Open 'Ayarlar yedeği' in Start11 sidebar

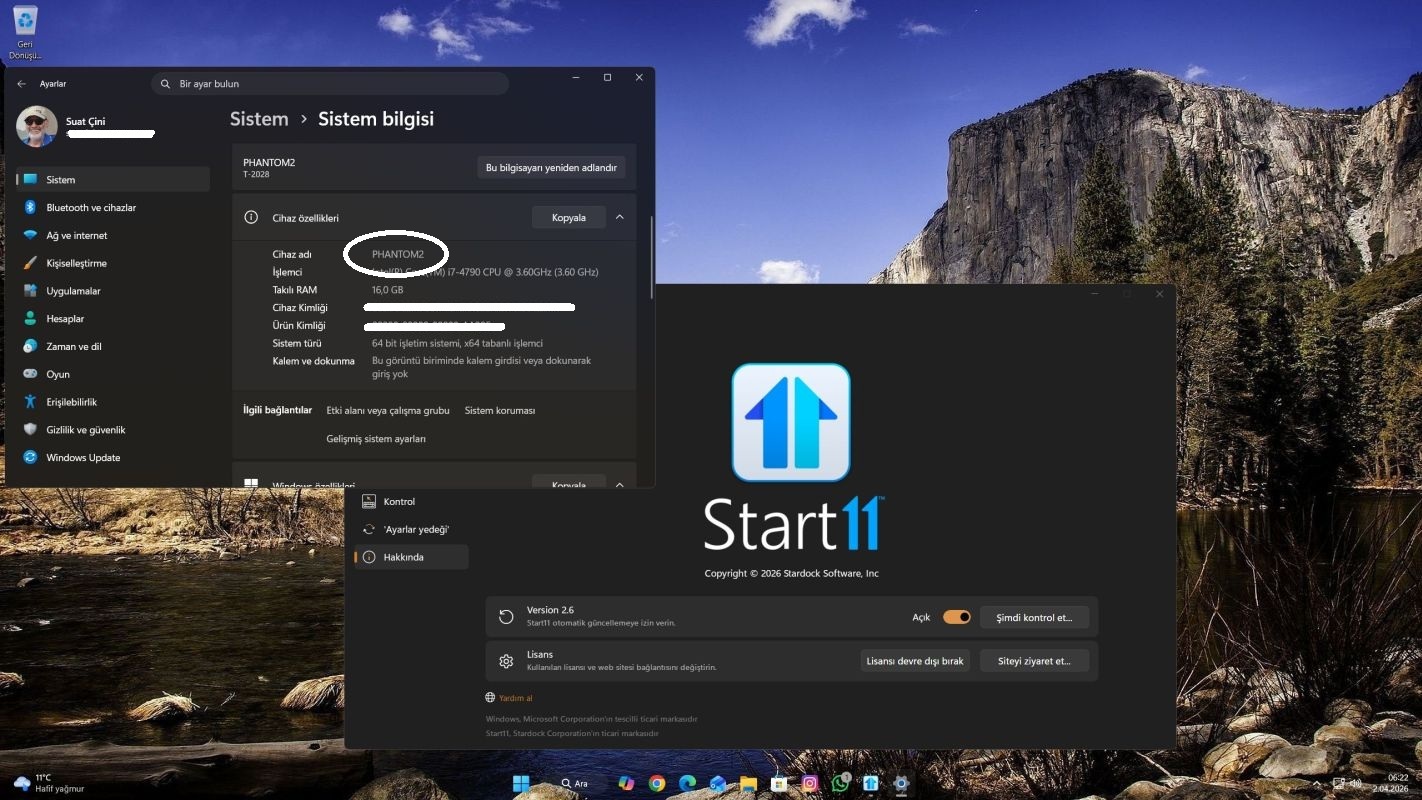(x=416, y=529)
